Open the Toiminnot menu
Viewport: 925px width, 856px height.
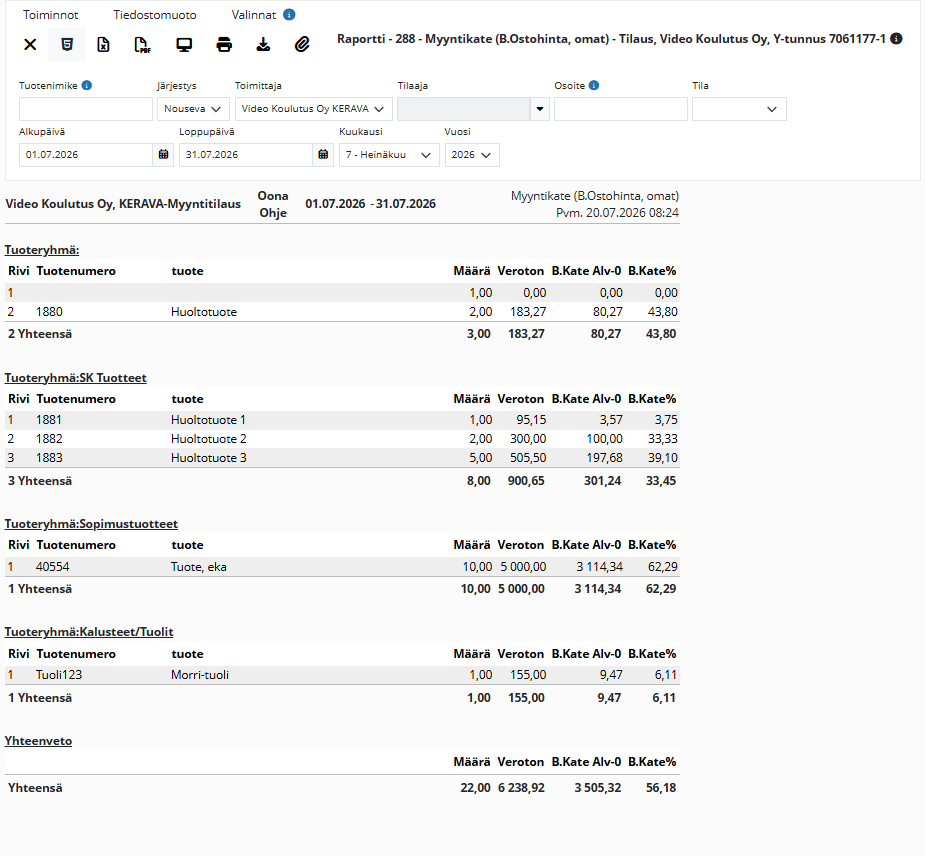pyautogui.click(x=51, y=15)
